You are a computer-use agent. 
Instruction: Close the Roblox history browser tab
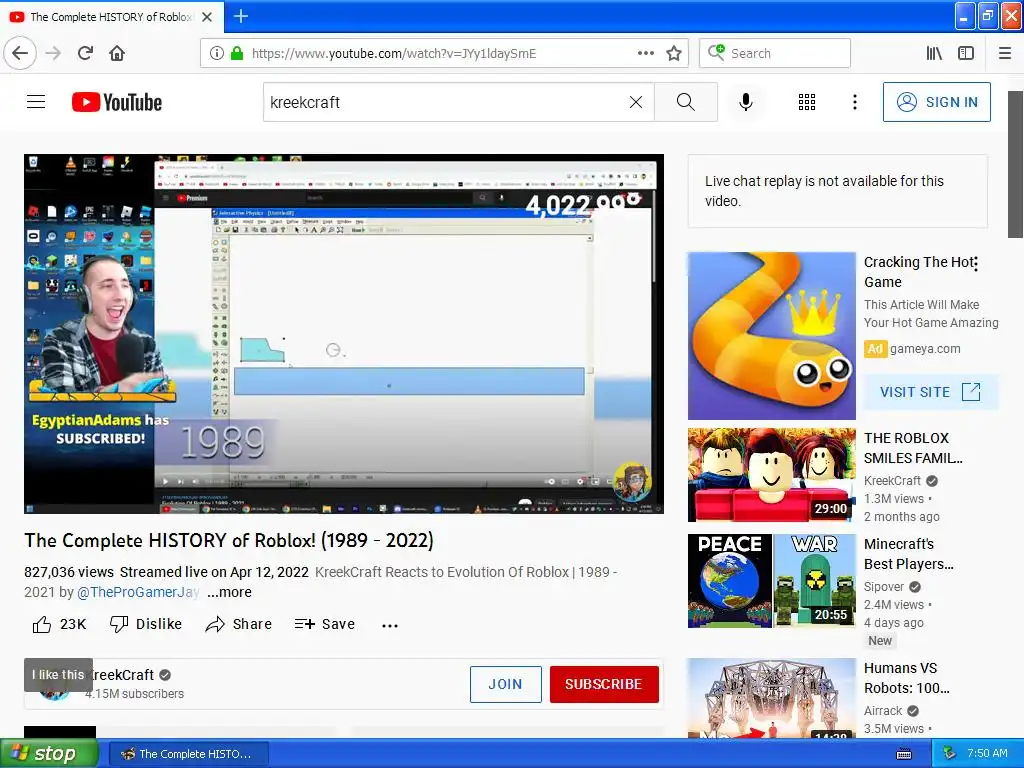coord(207,17)
